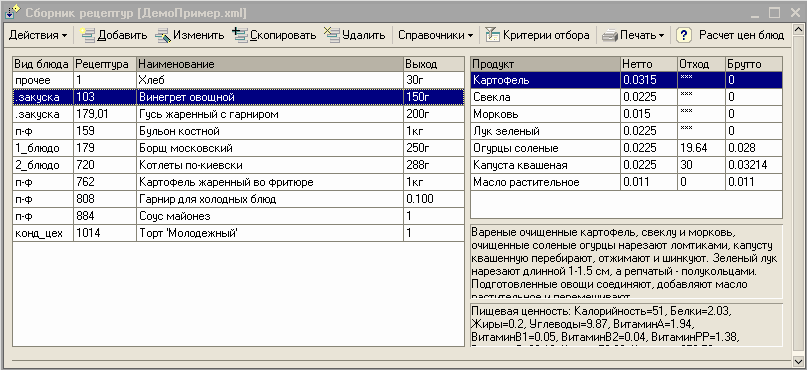The height and width of the screenshot is (370, 807).
Task: Click the printer icon for Печать
Action: [x=610, y=36]
